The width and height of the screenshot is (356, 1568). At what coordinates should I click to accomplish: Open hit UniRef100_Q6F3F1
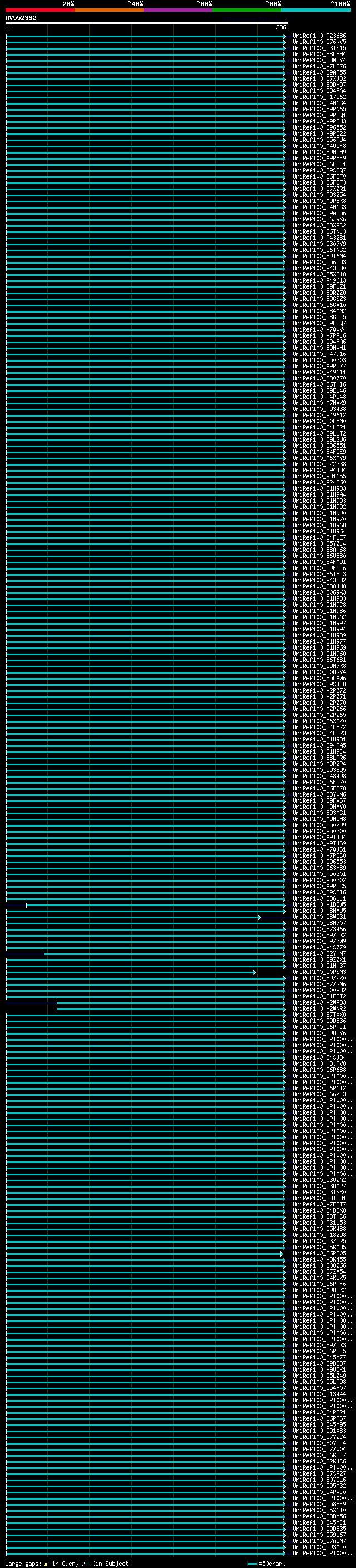coord(319,164)
